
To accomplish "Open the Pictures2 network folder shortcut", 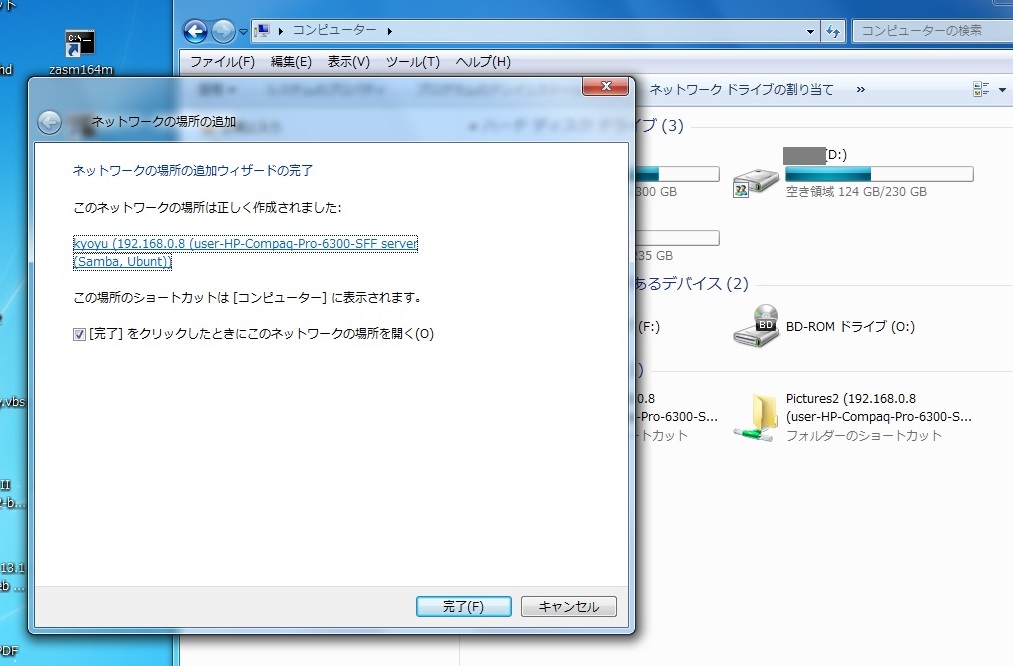I will pyautogui.click(x=755, y=415).
